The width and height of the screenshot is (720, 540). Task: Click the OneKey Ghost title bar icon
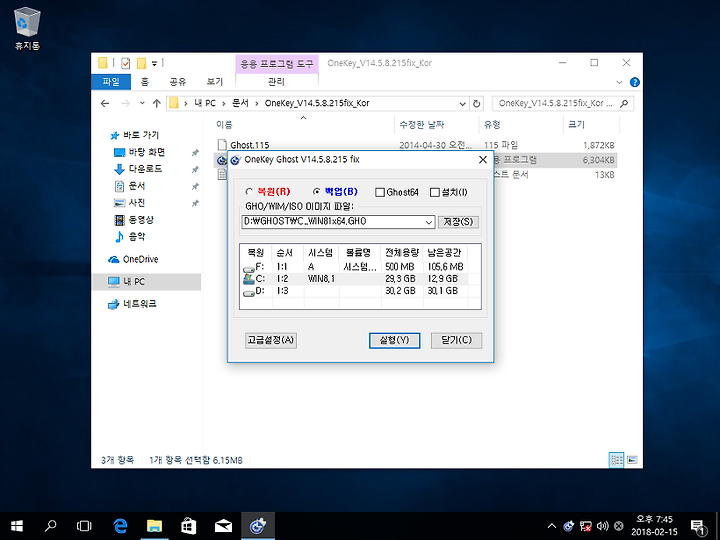point(236,160)
